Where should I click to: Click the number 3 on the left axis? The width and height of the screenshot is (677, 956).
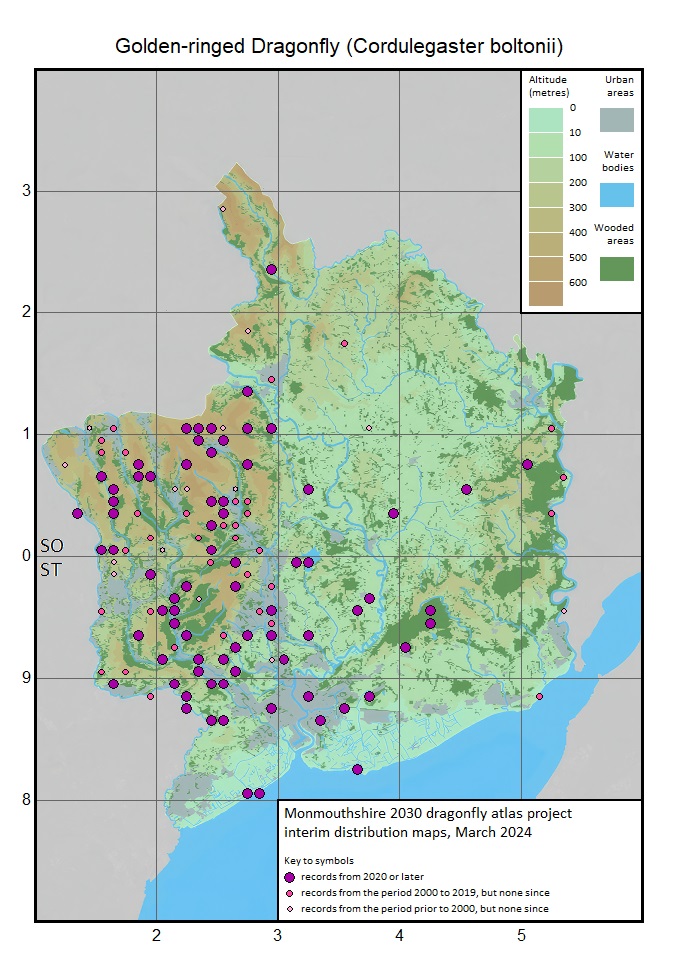pos(21,190)
